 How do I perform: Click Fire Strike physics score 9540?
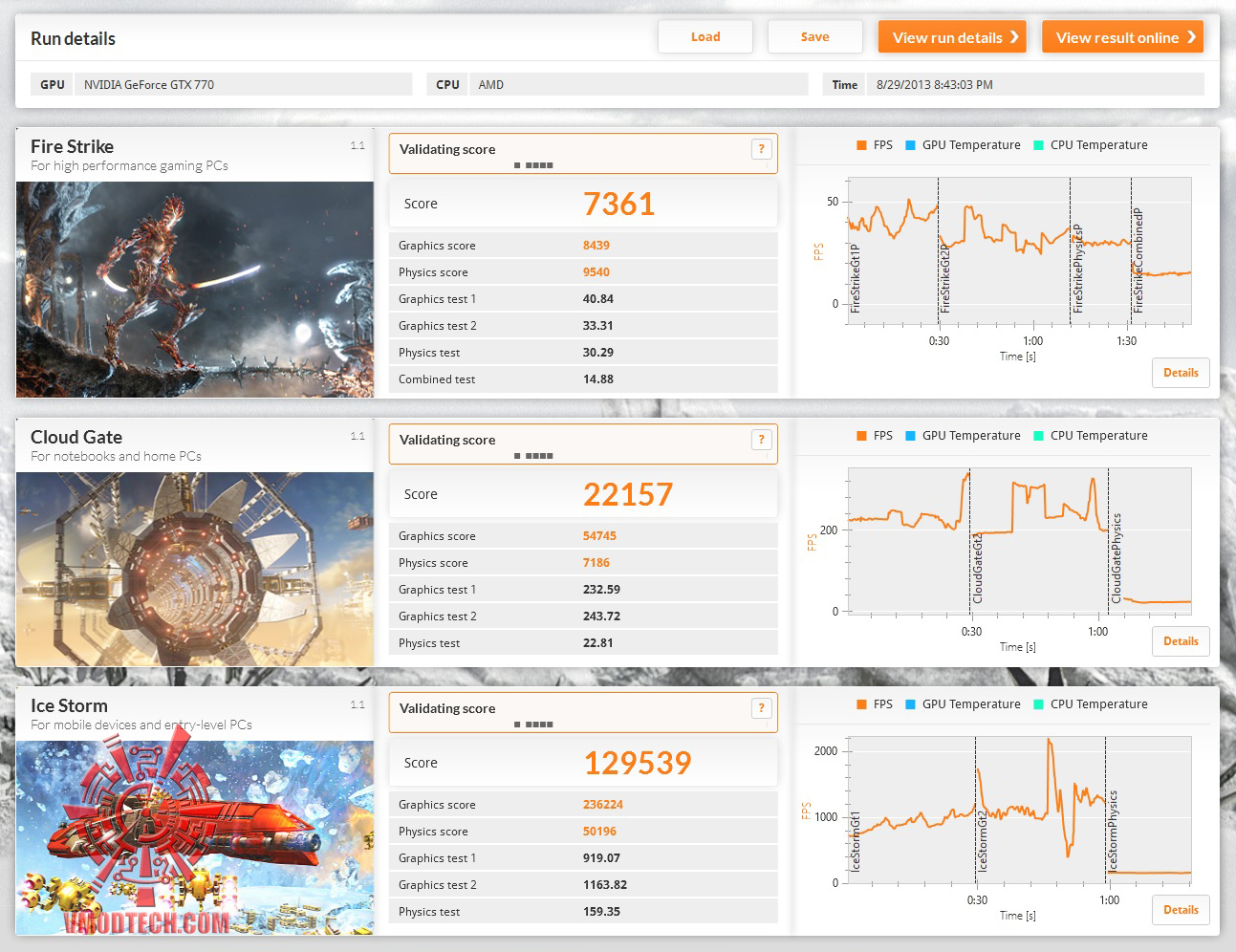(596, 272)
